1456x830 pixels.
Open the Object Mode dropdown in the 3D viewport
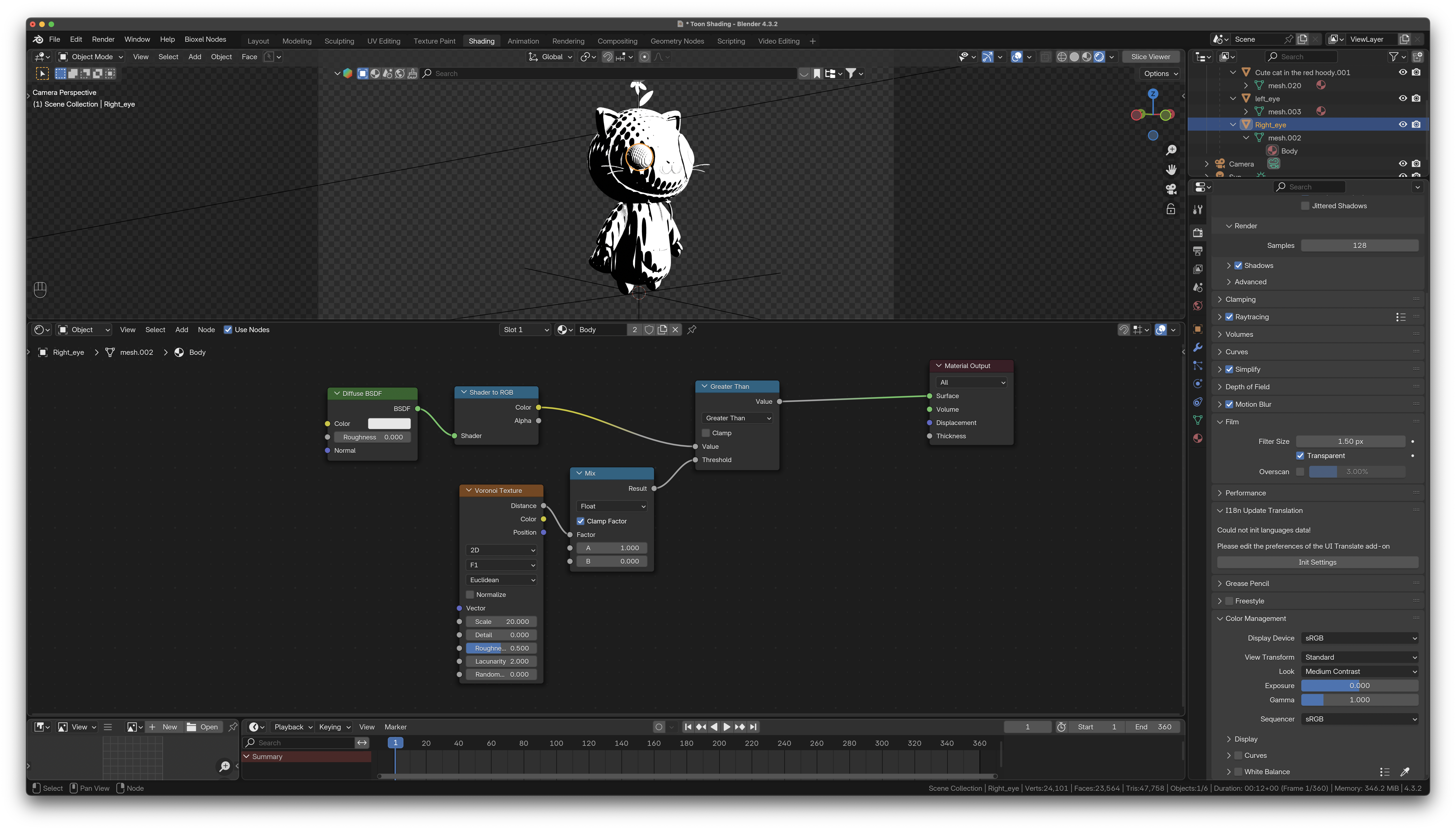tap(91, 57)
